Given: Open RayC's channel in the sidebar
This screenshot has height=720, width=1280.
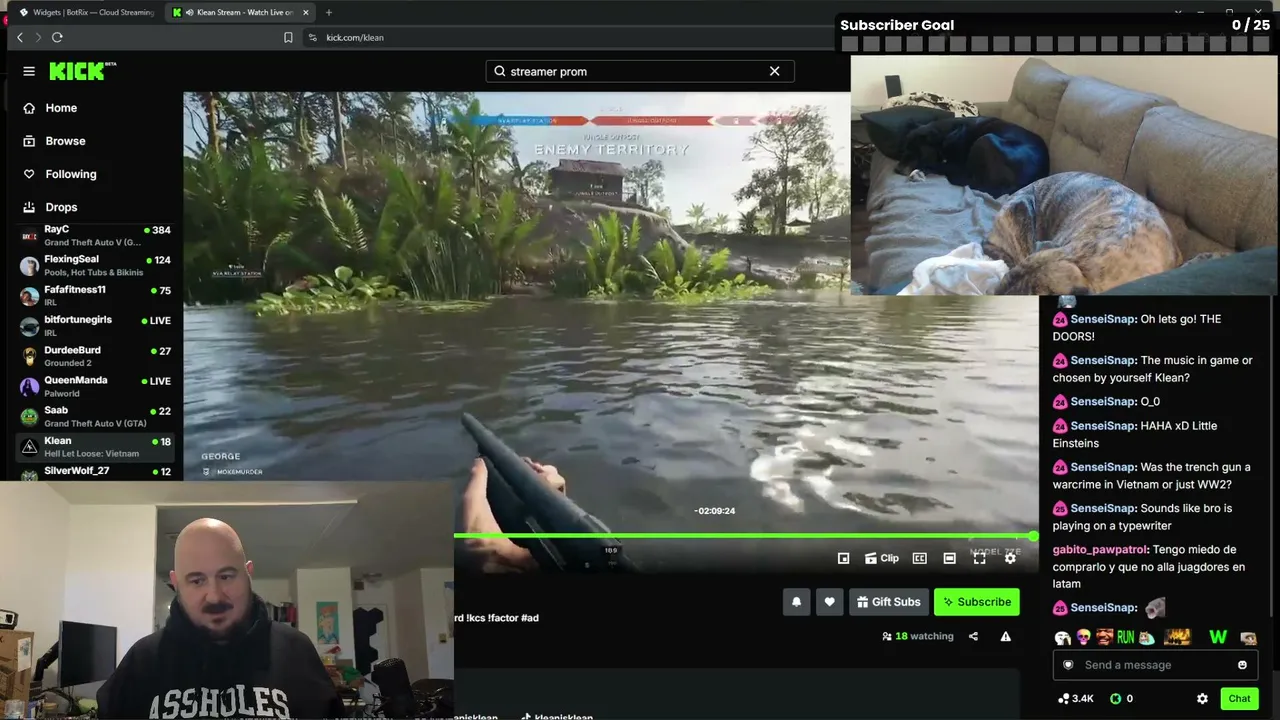Looking at the screenshot, I should (x=96, y=235).
